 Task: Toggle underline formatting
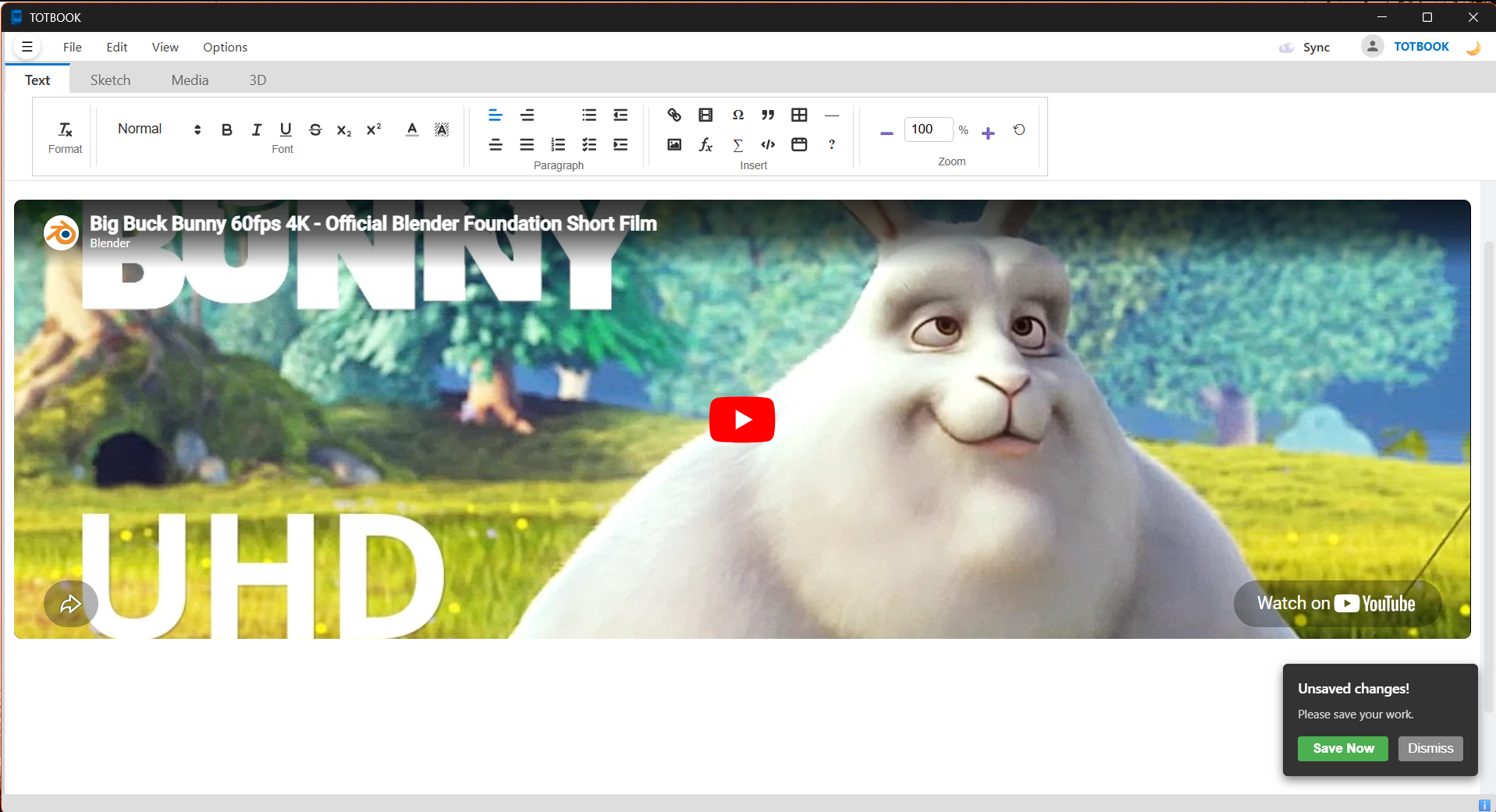click(x=286, y=129)
